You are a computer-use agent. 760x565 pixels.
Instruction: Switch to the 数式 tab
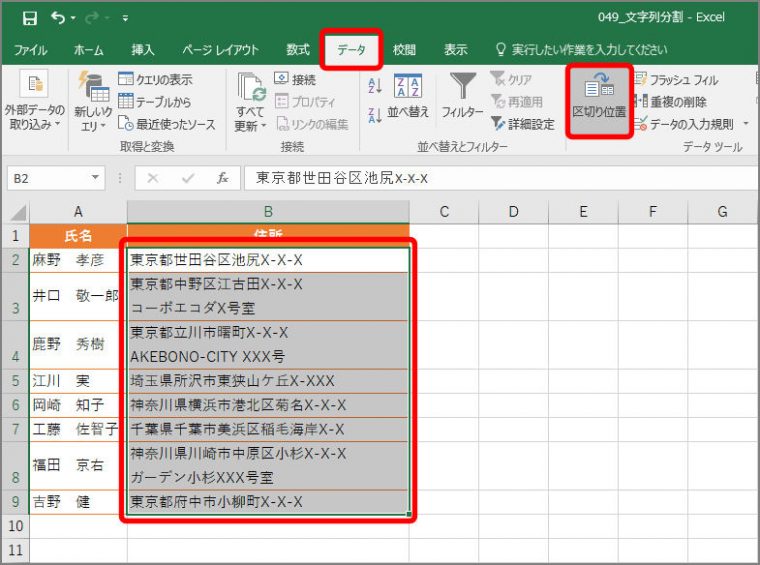pos(298,49)
